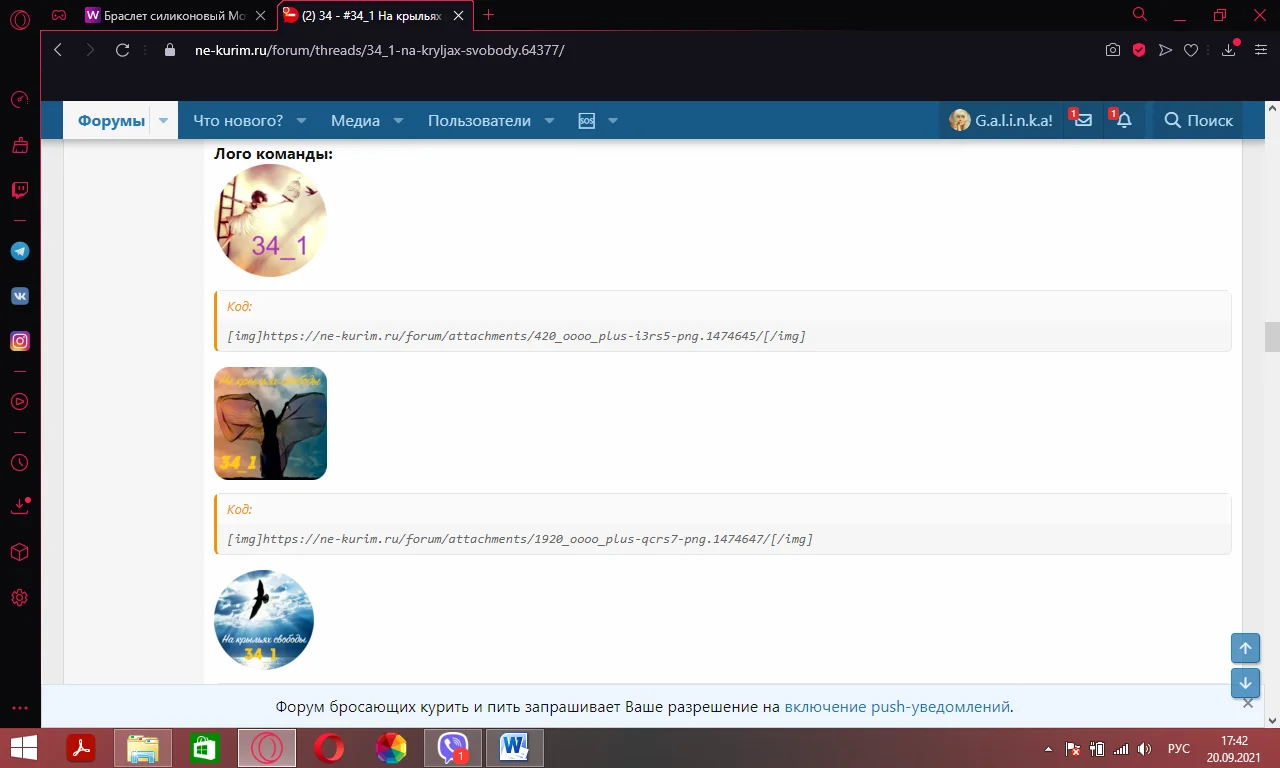Open File Explorer from taskbar
The width and height of the screenshot is (1280, 768).
[143, 748]
